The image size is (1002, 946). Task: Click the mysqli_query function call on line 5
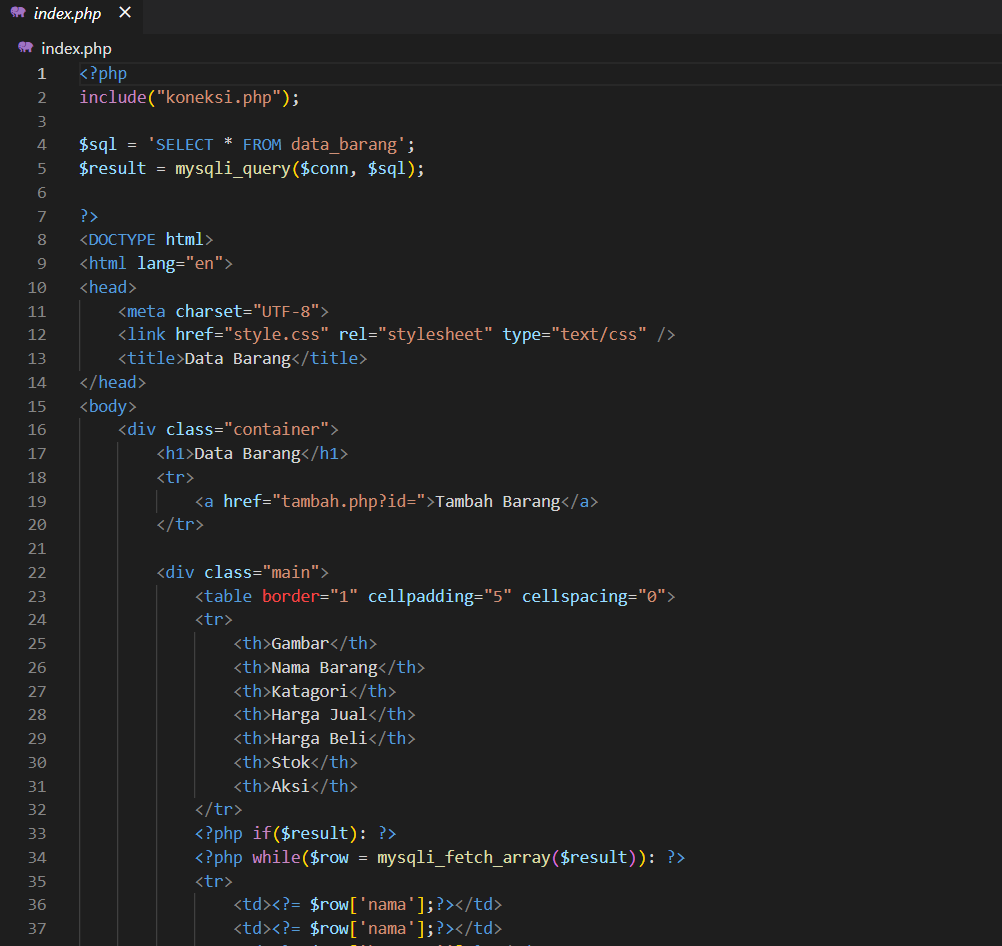[232, 168]
